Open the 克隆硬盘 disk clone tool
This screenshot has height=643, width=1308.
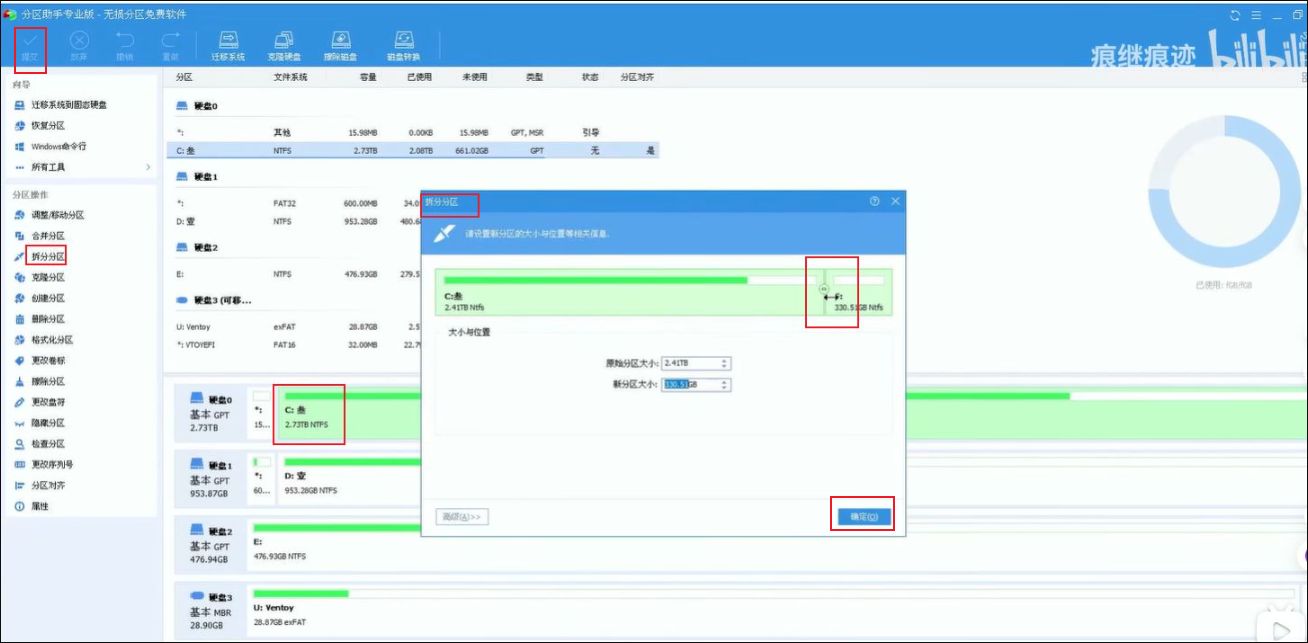(284, 45)
